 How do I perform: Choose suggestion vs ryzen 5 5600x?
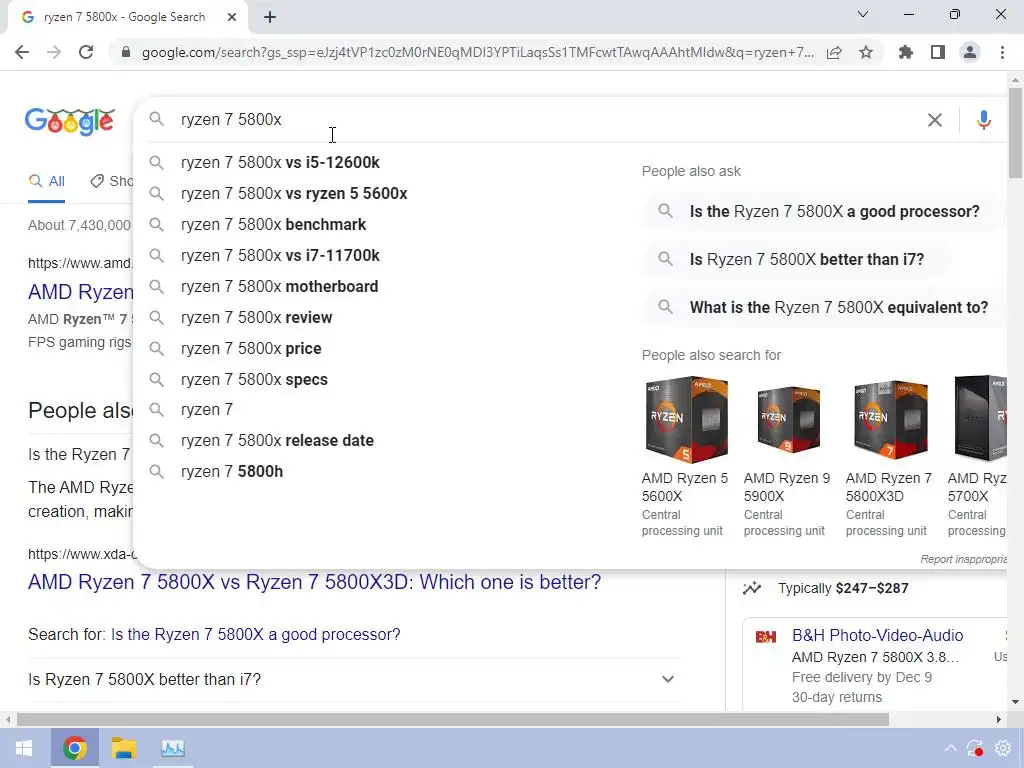pos(294,193)
